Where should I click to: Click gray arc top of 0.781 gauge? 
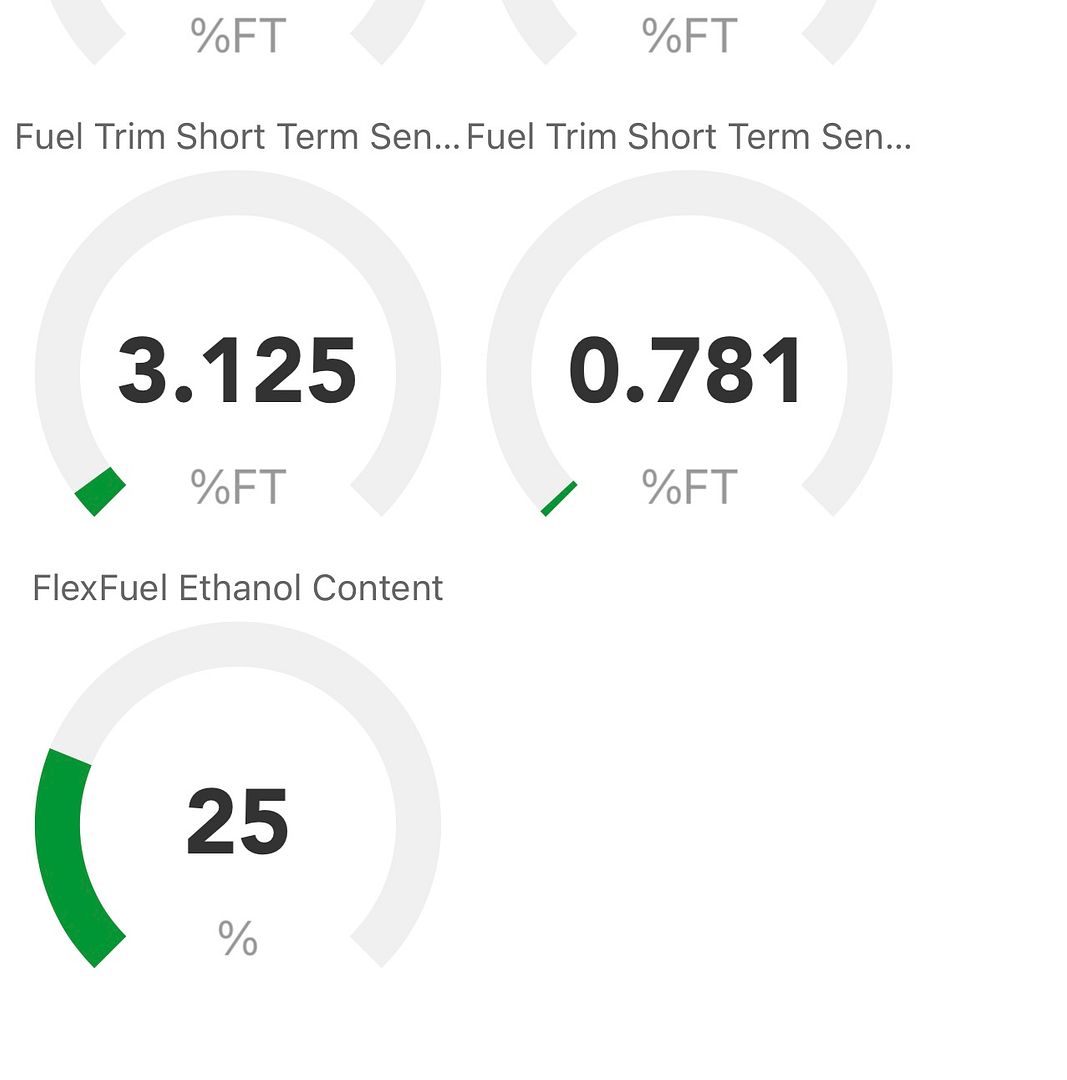tap(690, 193)
